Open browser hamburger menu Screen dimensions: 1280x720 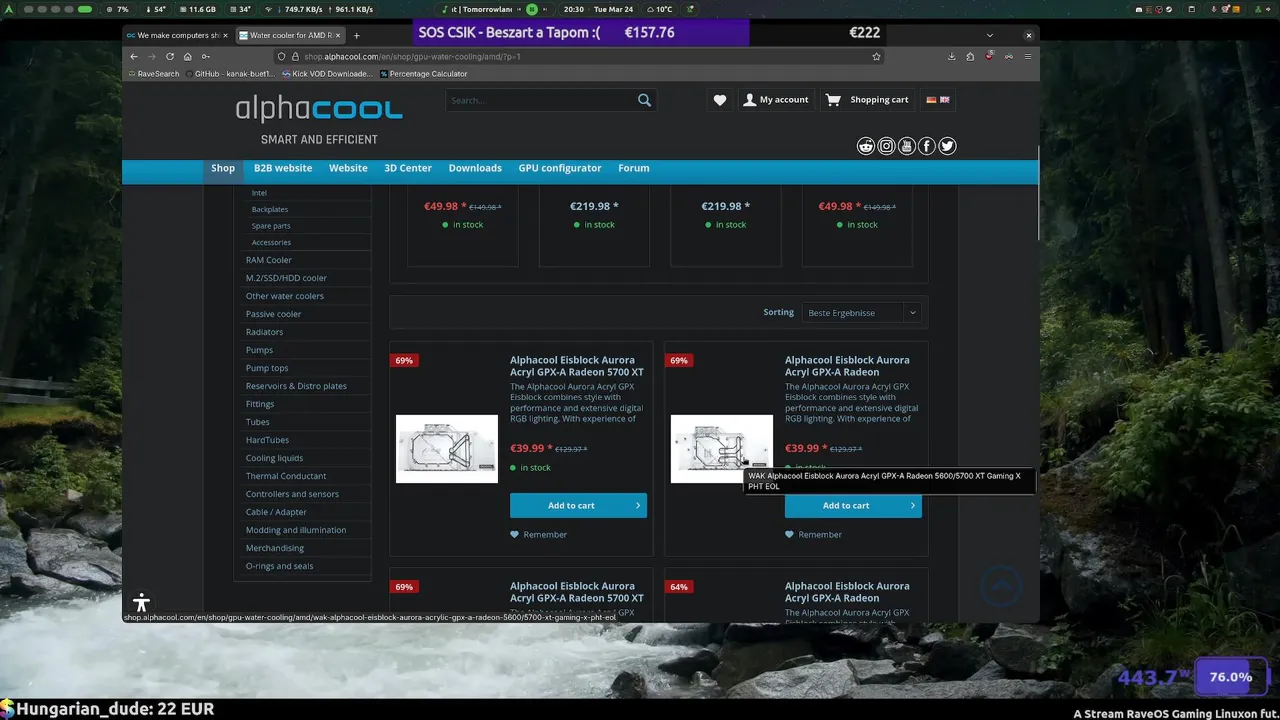click(1027, 56)
